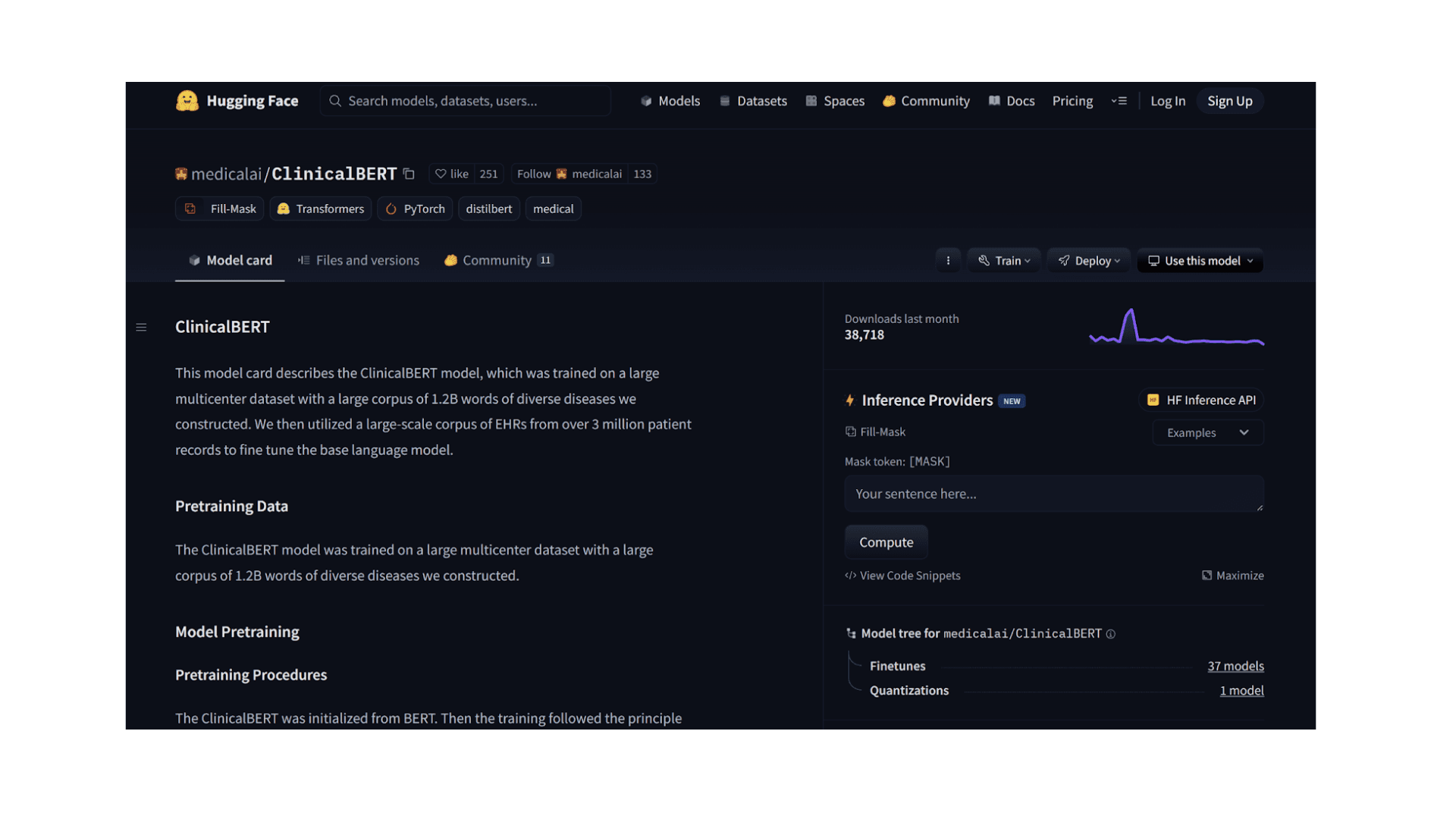This screenshot has width=1456, height=819.
Task: Click the Hugging Face logo icon
Action: [187, 101]
